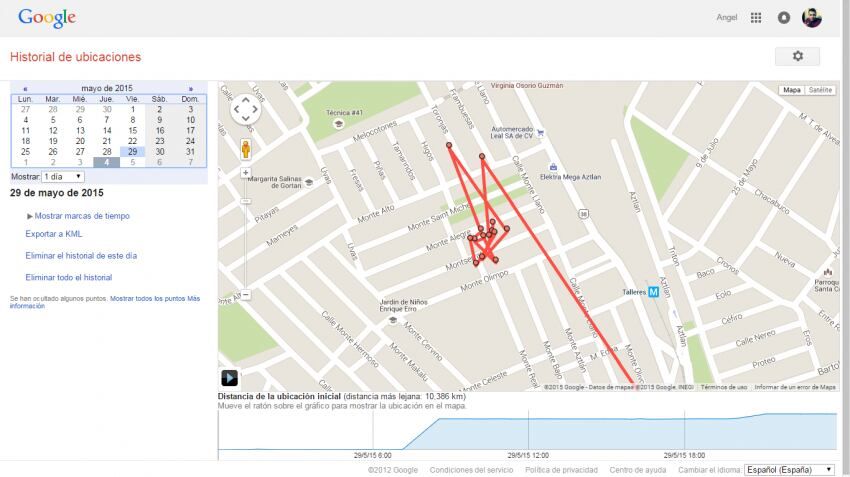Open the user profile avatar
Viewport: 850px width, 477px height.
pos(812,18)
